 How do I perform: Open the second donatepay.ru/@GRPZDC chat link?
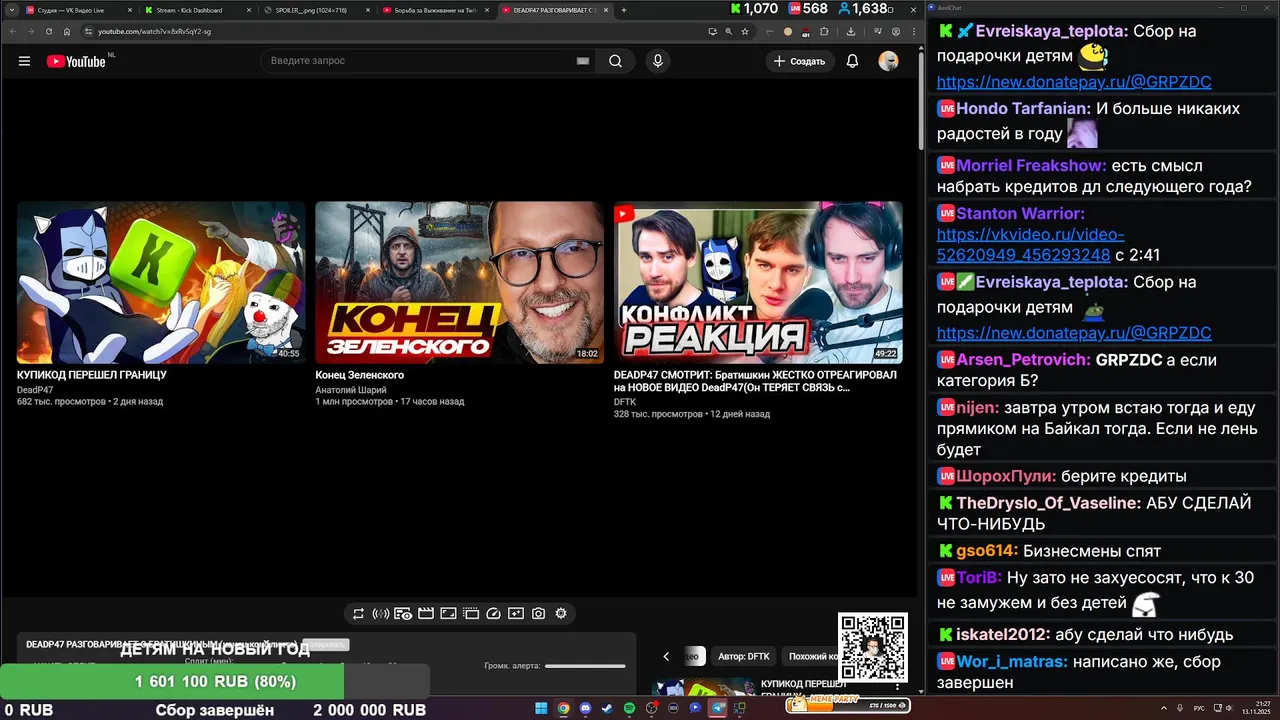point(1074,333)
